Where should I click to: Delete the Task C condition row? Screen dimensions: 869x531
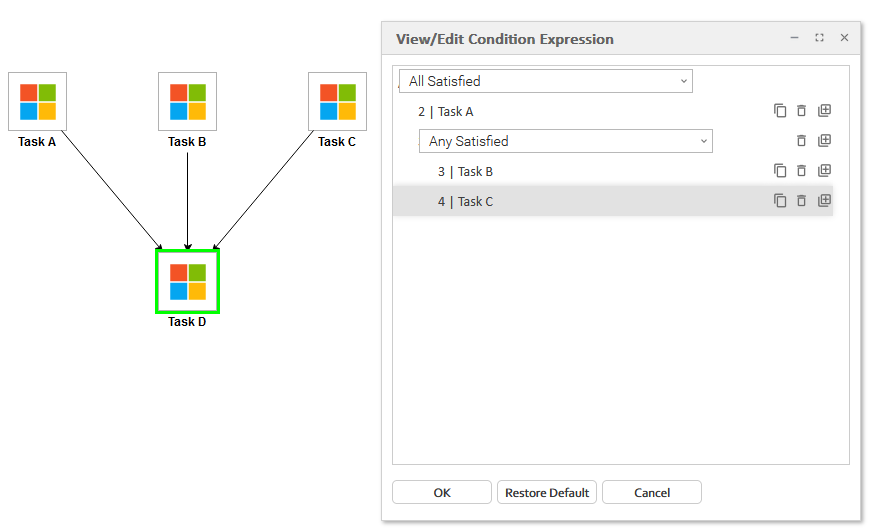point(801,201)
